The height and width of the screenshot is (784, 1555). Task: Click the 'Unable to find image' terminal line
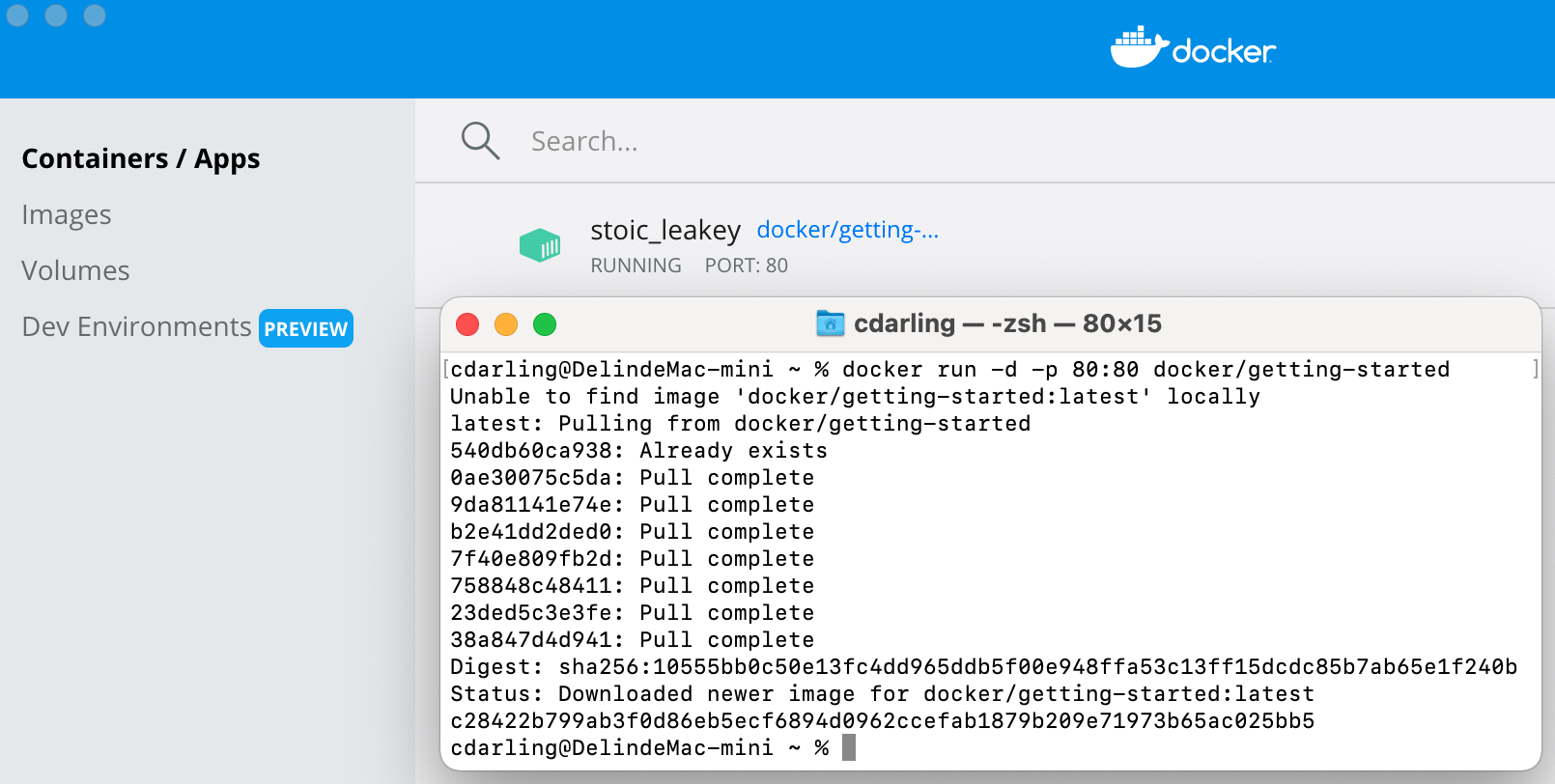855,397
